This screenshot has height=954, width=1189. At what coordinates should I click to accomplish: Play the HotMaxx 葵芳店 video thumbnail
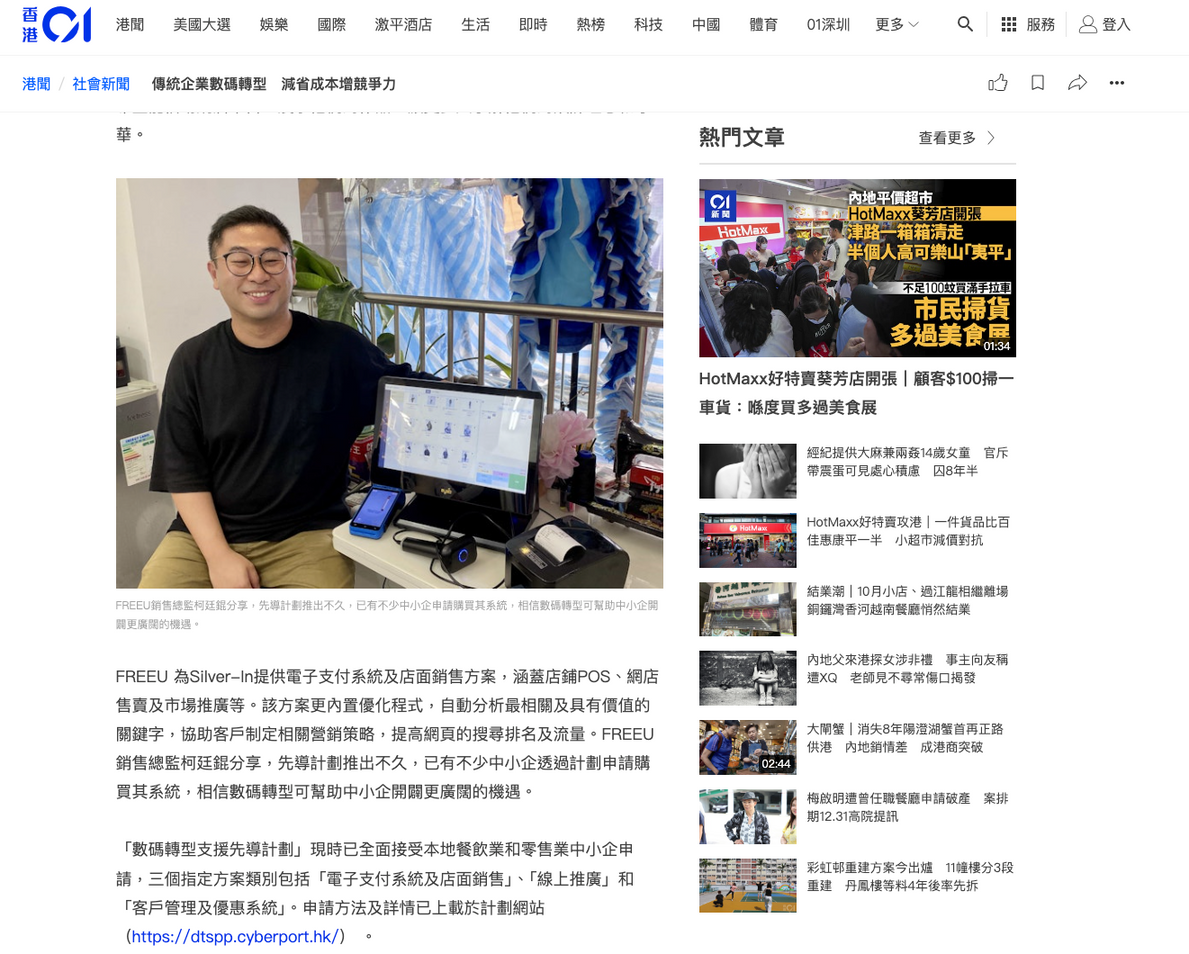pos(857,268)
